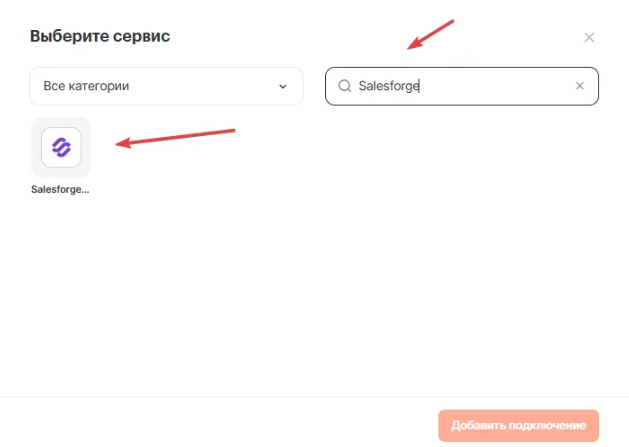
Task: Click the footer bar left of add button
Action: [220, 424]
